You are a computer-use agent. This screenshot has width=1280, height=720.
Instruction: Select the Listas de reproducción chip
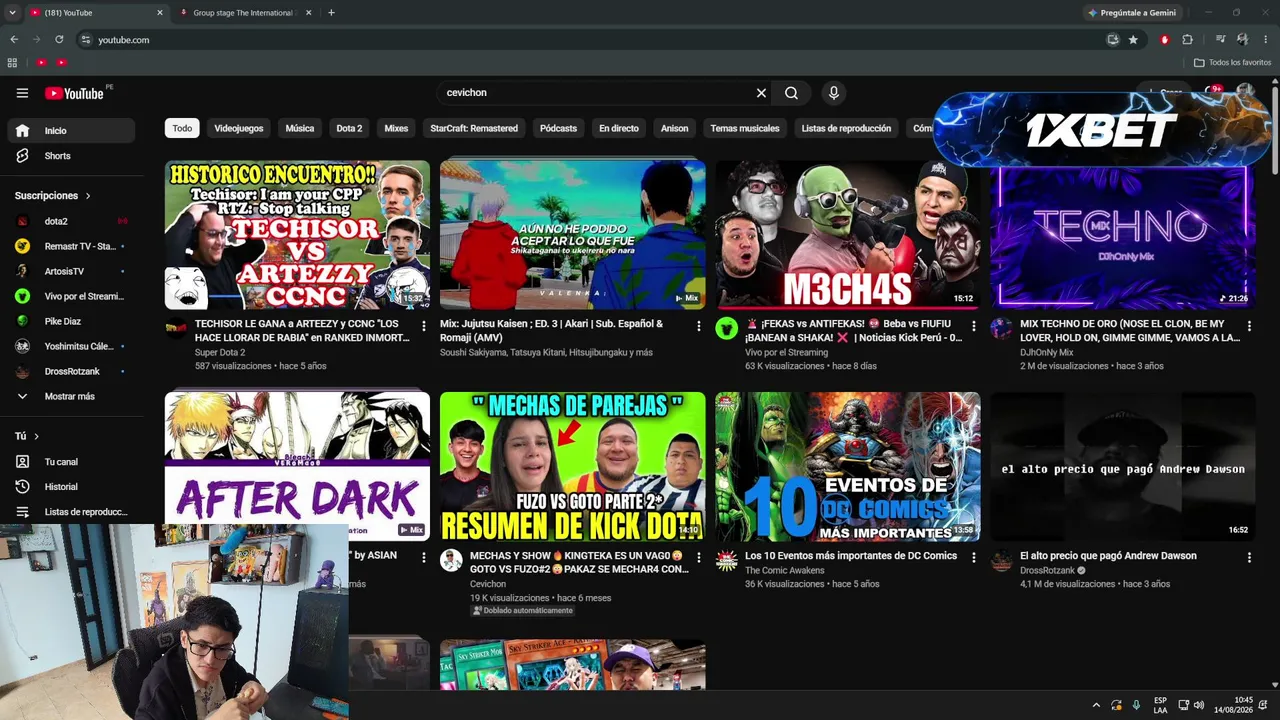(x=846, y=128)
